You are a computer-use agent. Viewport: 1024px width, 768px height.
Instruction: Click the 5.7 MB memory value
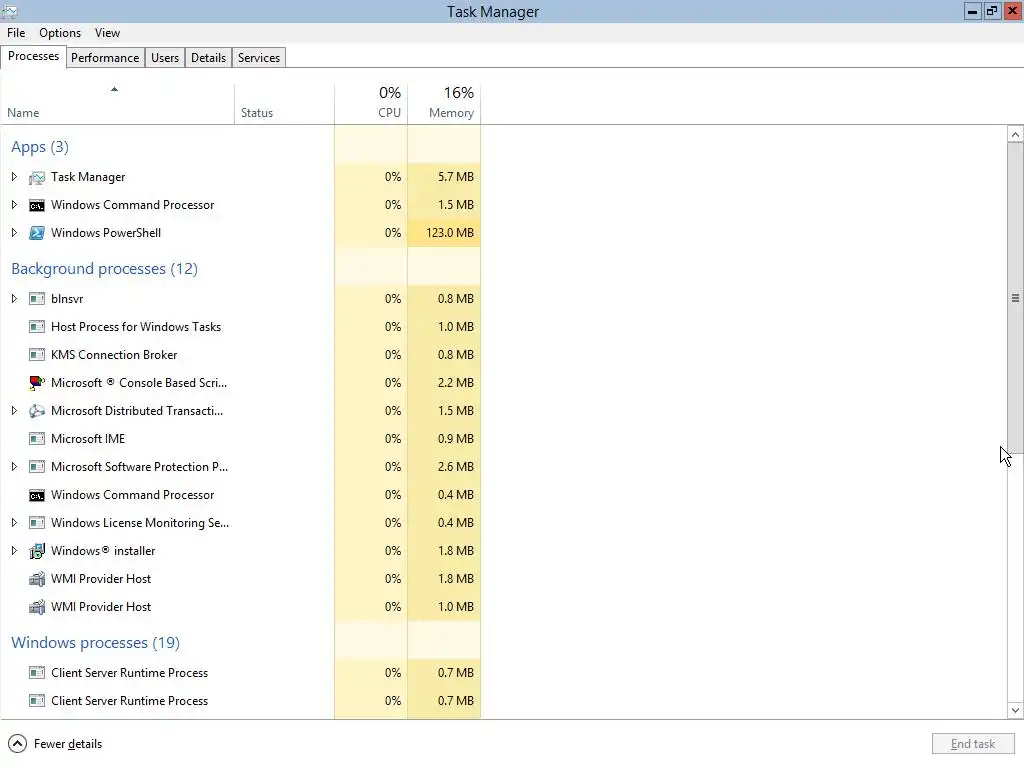pos(456,177)
